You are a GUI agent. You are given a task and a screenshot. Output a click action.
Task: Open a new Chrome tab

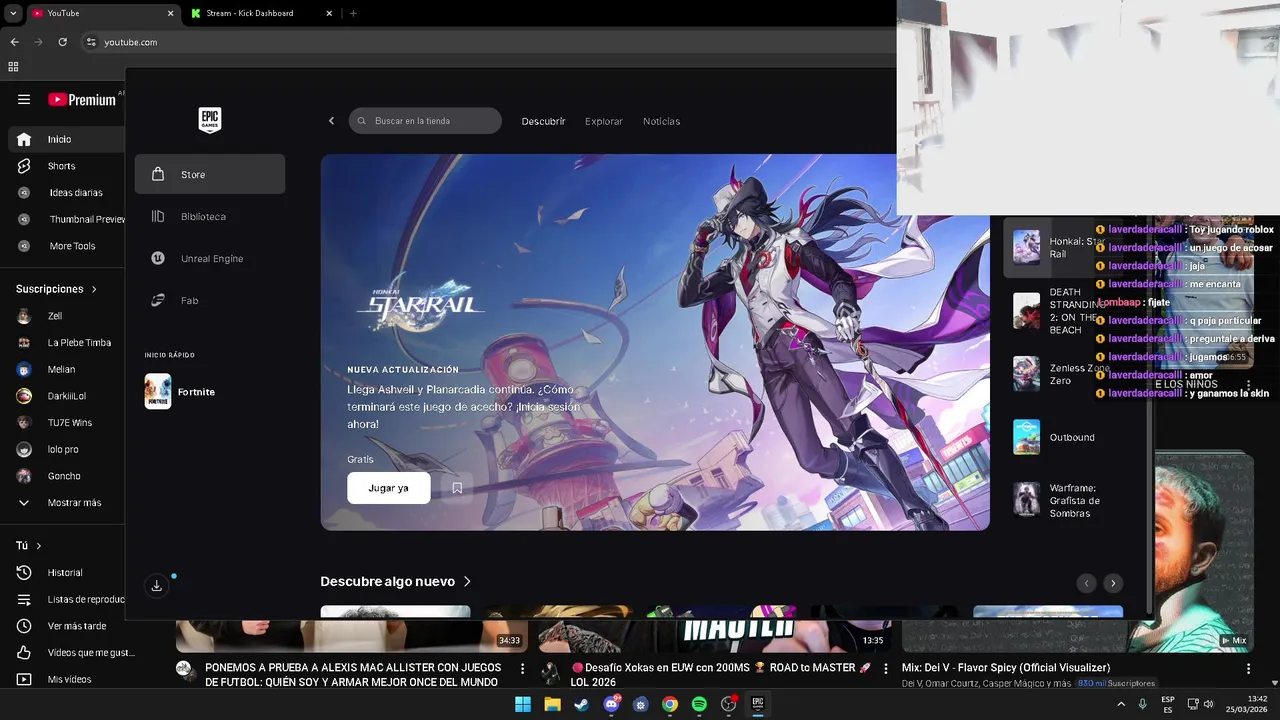[353, 13]
